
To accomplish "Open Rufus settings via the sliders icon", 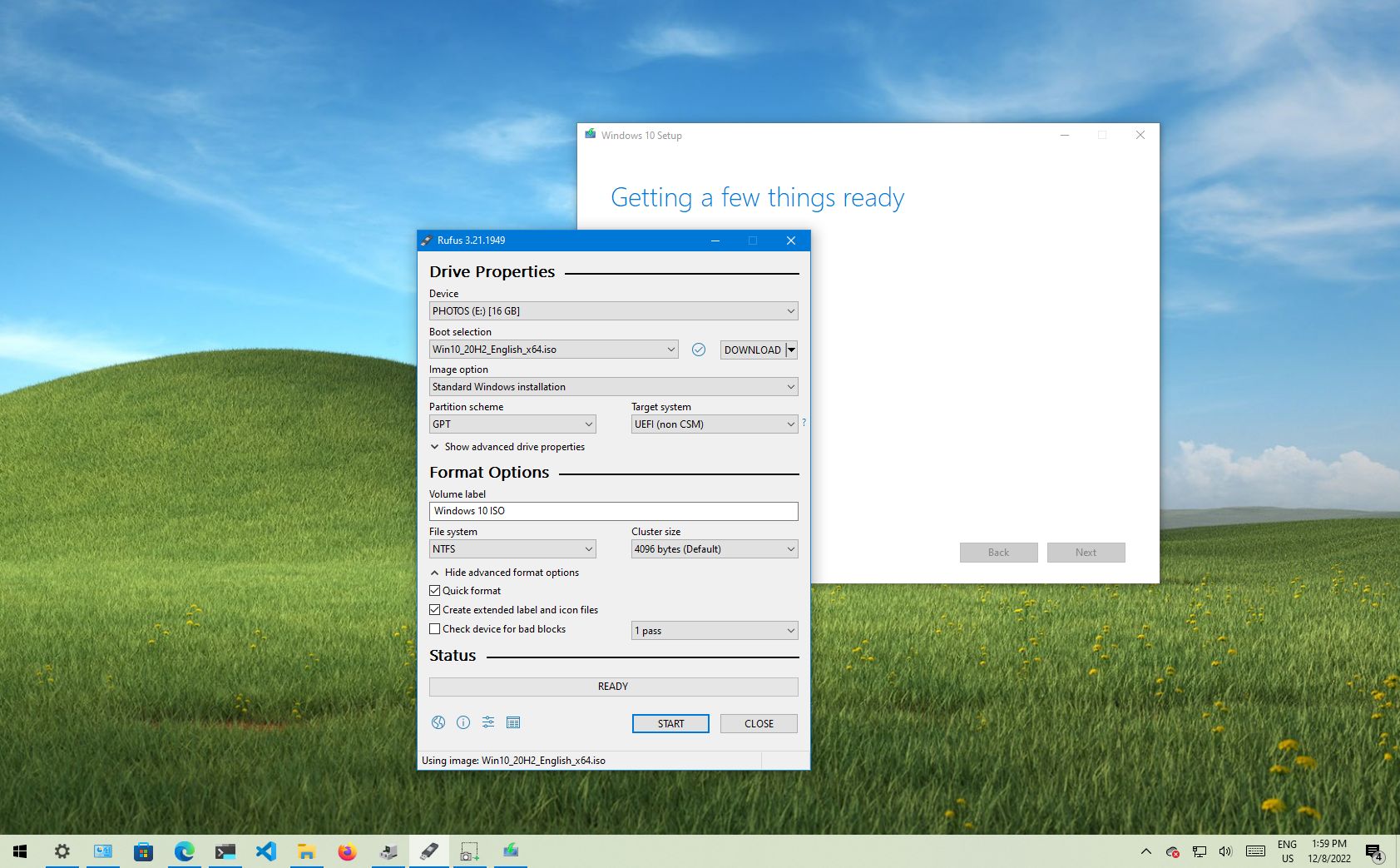I will [488, 722].
